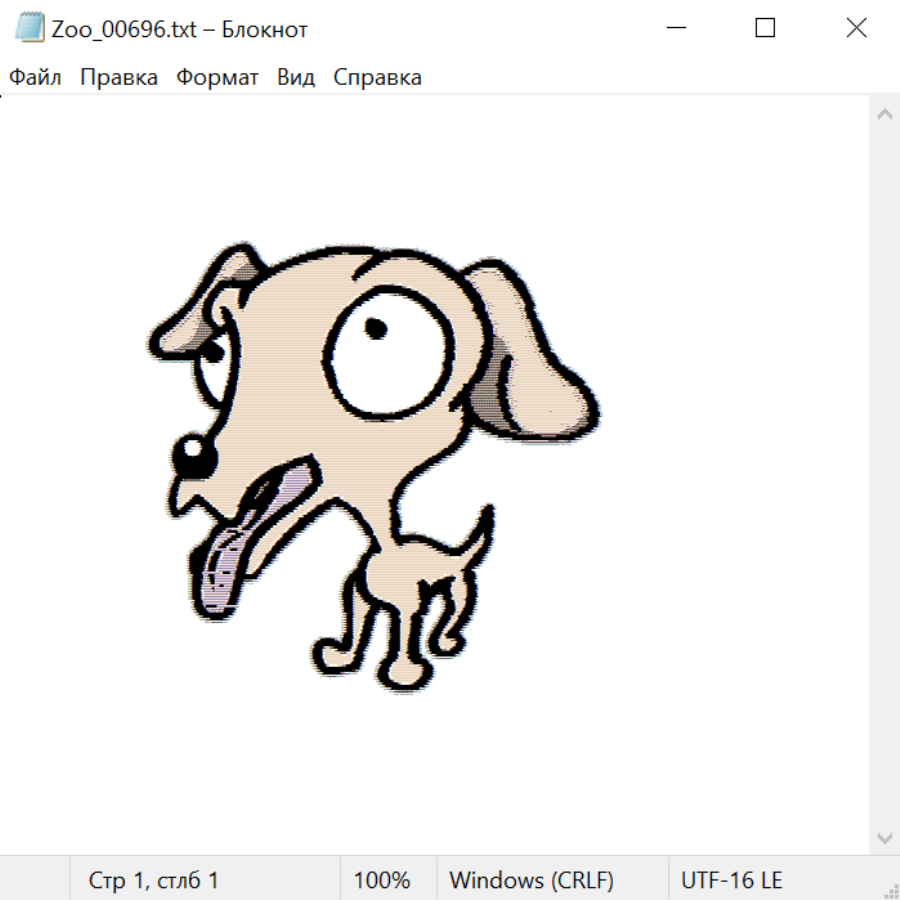Open the Файл menu
The image size is (900, 900).
[35, 78]
